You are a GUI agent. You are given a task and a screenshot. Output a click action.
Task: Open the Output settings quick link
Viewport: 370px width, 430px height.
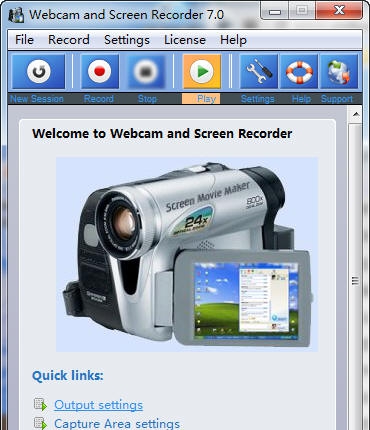(98, 405)
